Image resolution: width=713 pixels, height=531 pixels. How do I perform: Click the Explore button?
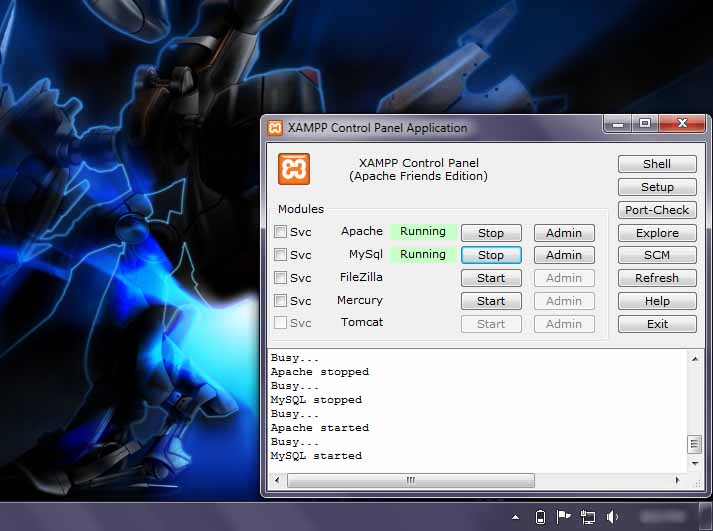(x=657, y=233)
